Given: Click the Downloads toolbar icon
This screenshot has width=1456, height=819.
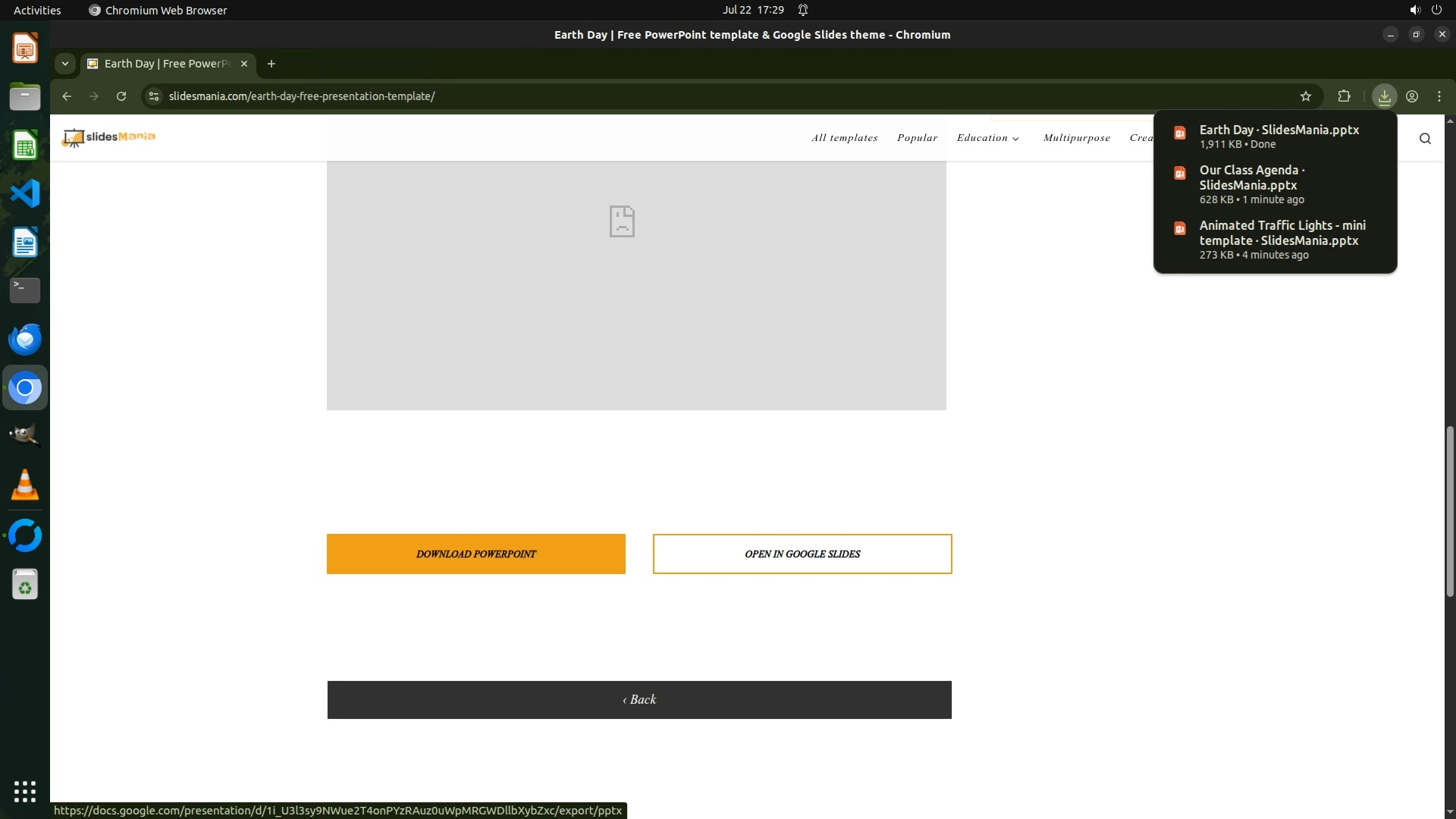Looking at the screenshot, I should 1384,96.
